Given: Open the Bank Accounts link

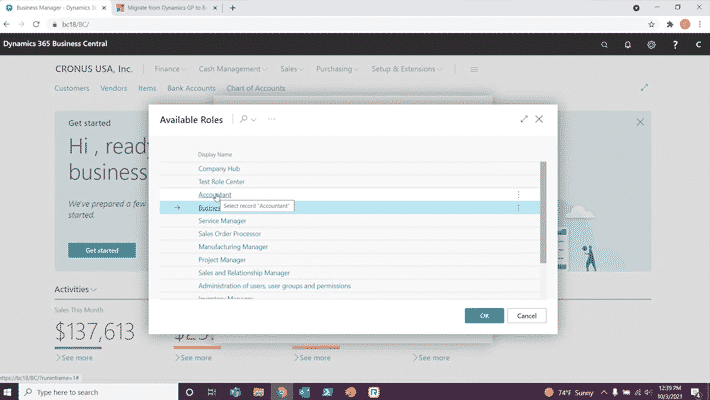Looking at the screenshot, I should coord(191,88).
